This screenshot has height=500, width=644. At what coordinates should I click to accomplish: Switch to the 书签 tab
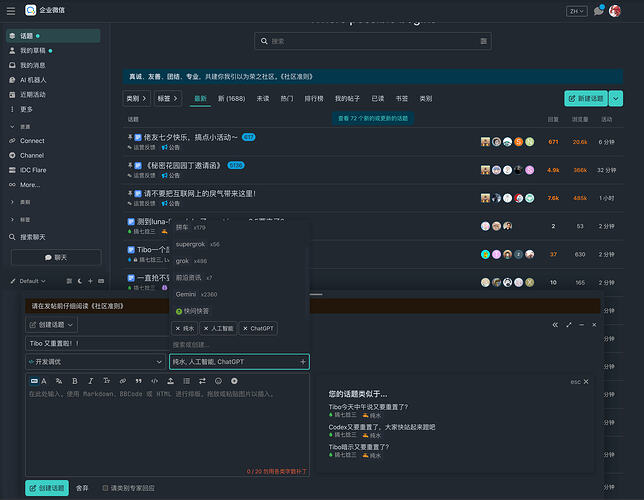[401, 99]
